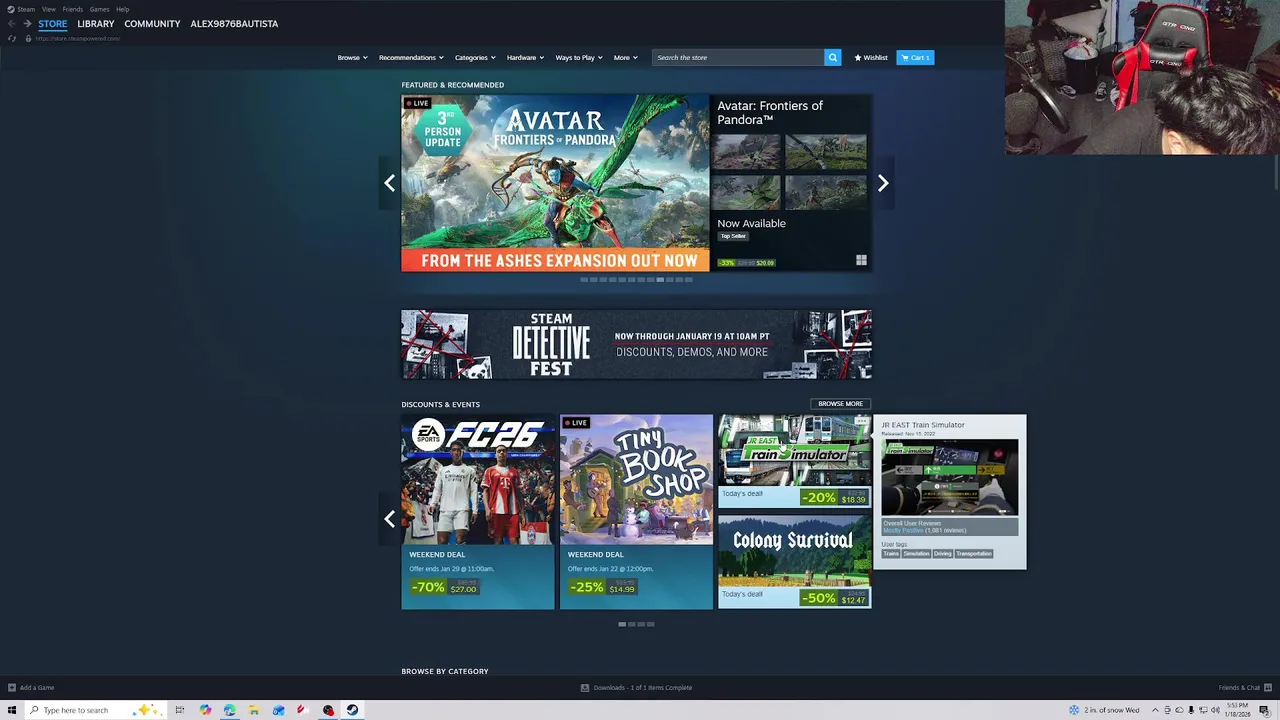Image resolution: width=1280 pixels, height=720 pixels.
Task: Open the Steam Detective Fest banner
Action: click(636, 344)
